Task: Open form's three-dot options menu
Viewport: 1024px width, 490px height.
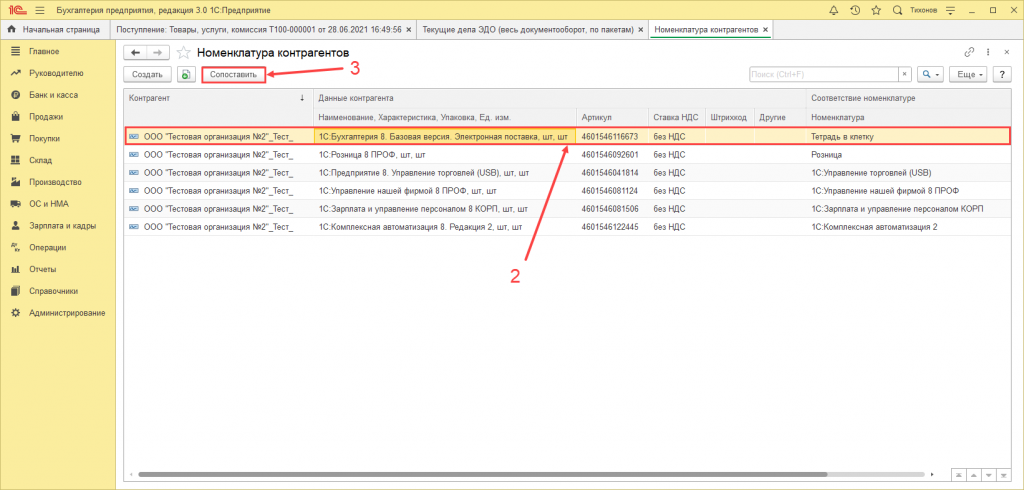Action: click(x=988, y=52)
